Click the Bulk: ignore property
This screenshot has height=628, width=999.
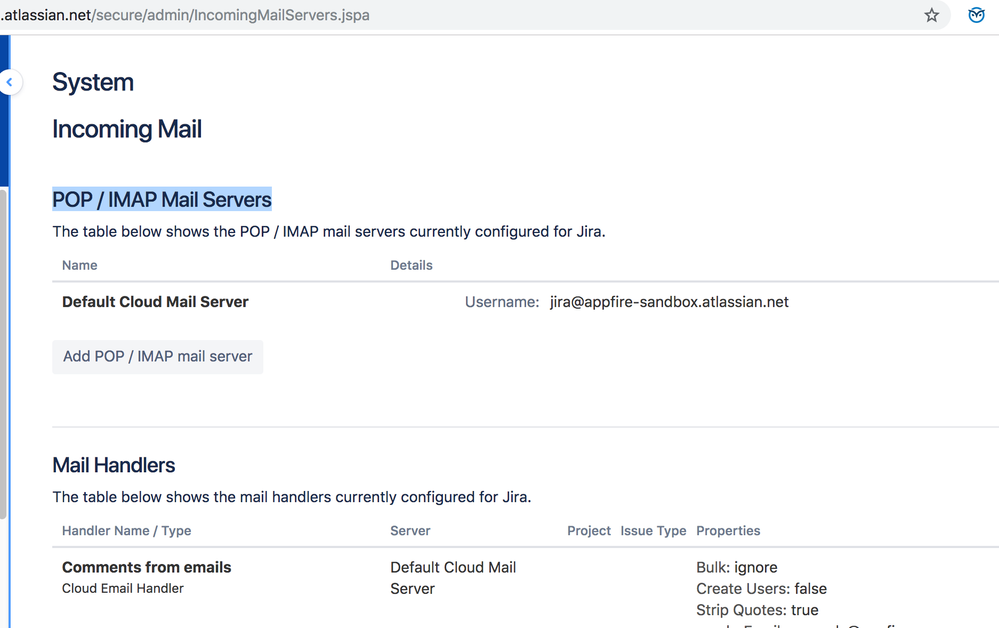737,567
